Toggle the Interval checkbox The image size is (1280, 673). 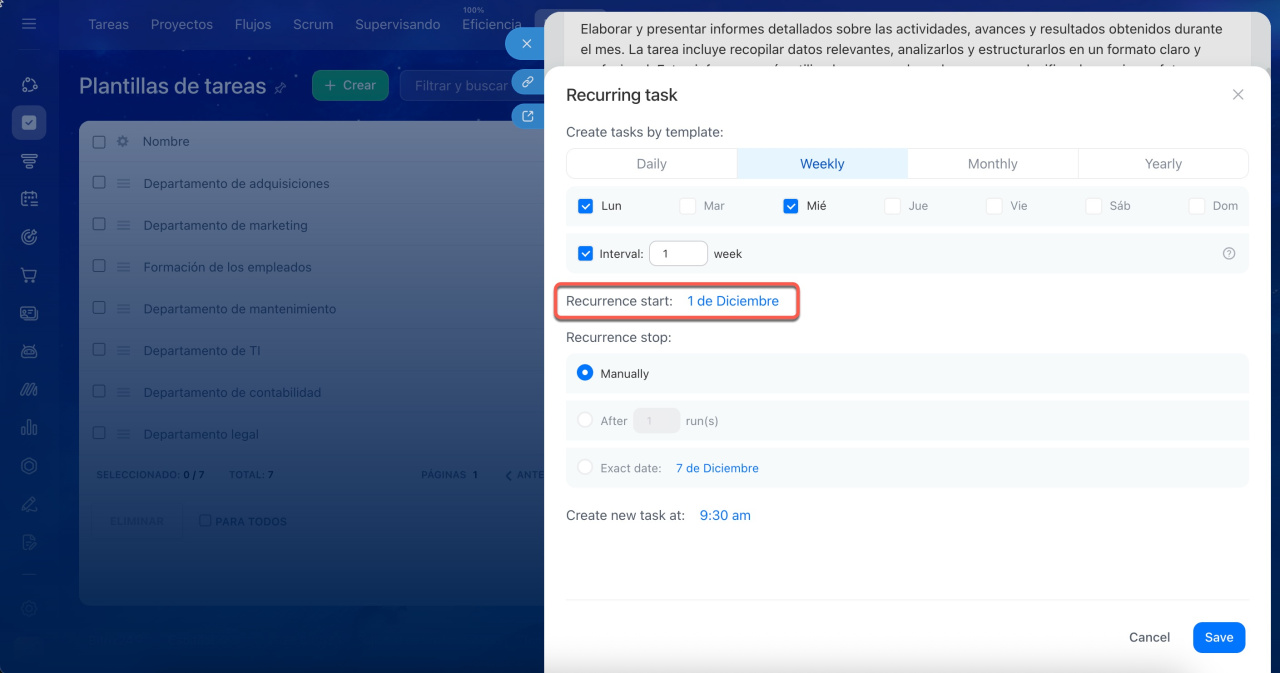tap(586, 254)
